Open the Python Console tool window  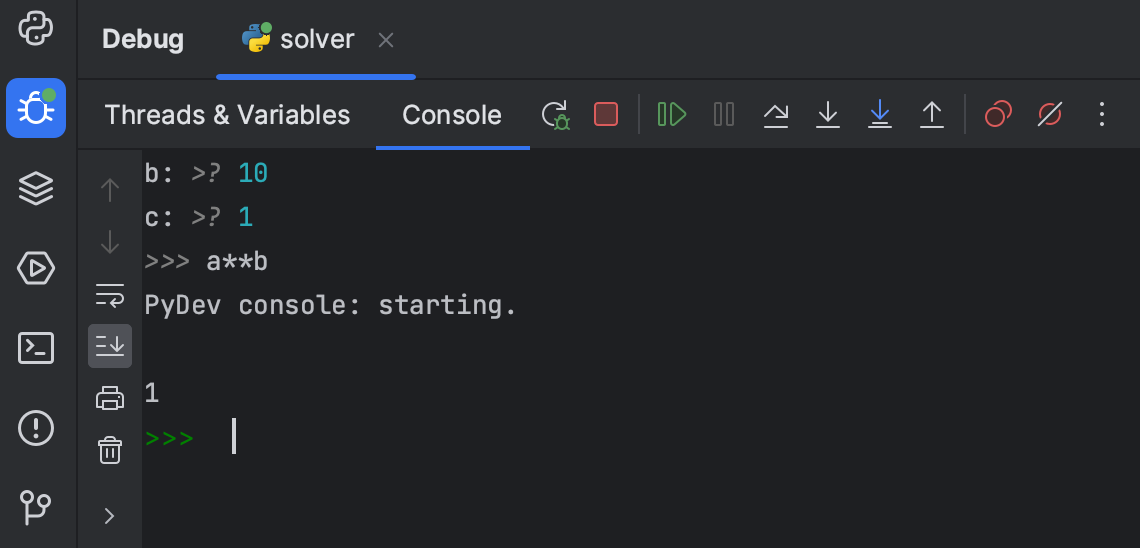(x=36, y=28)
